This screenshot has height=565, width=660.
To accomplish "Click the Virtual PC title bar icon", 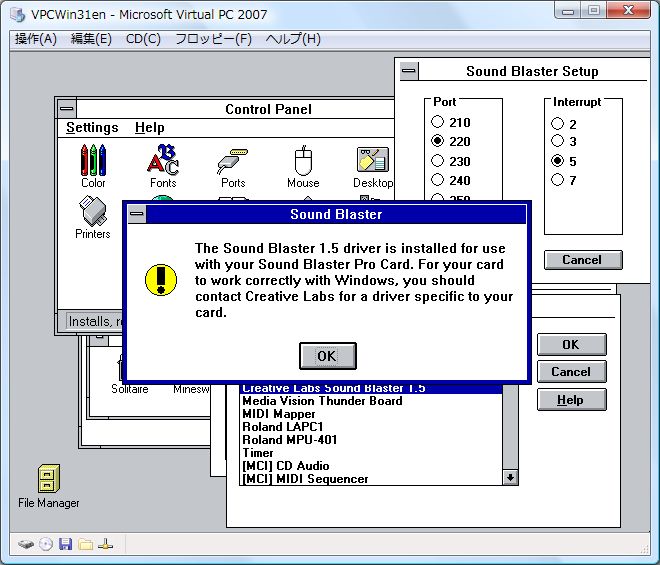I will pos(18,15).
